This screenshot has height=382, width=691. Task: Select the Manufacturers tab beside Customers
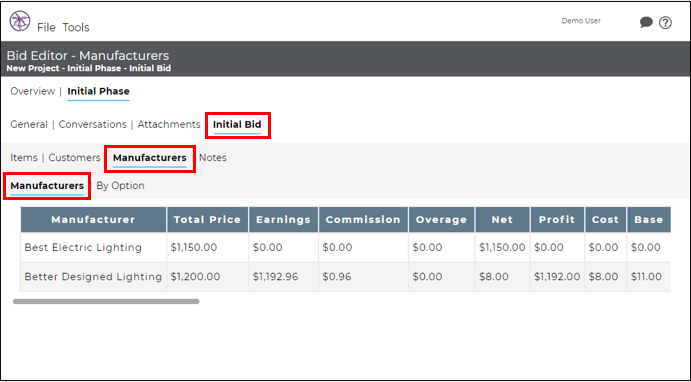(150, 158)
